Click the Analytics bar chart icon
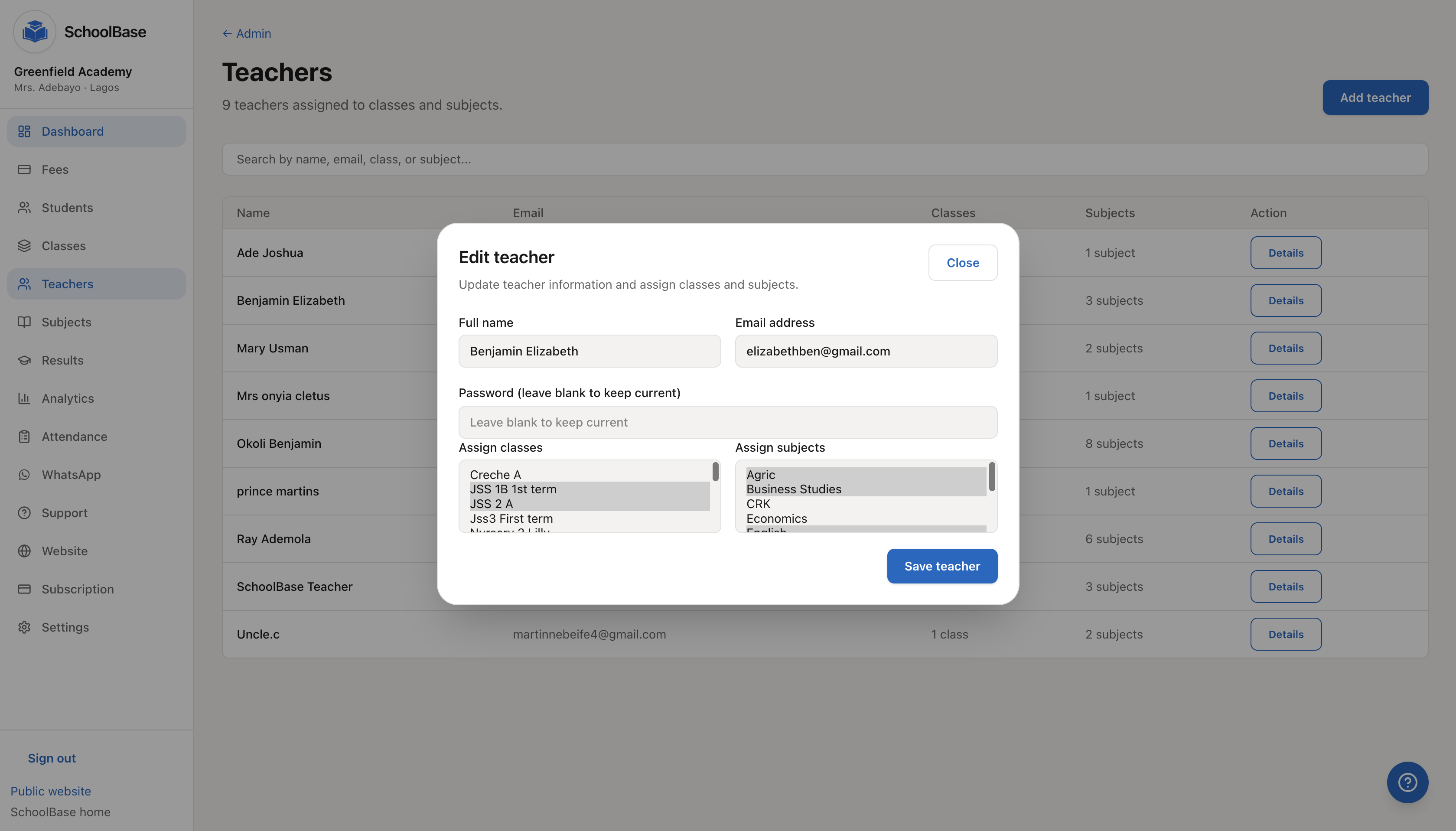Screen dimensions: 1456x831 coord(24,398)
